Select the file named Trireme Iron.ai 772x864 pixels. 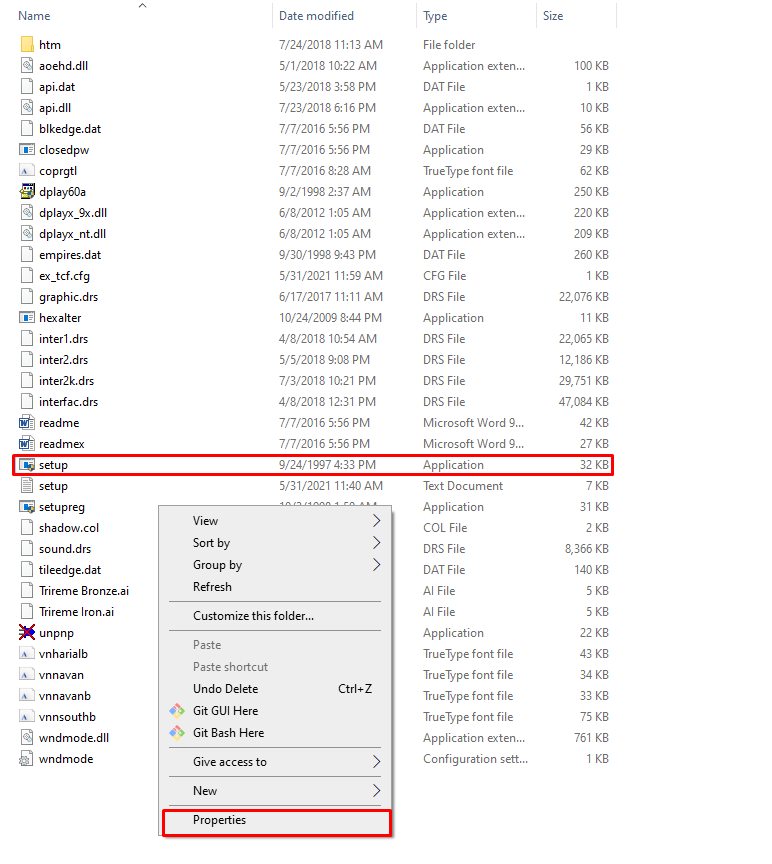click(77, 612)
